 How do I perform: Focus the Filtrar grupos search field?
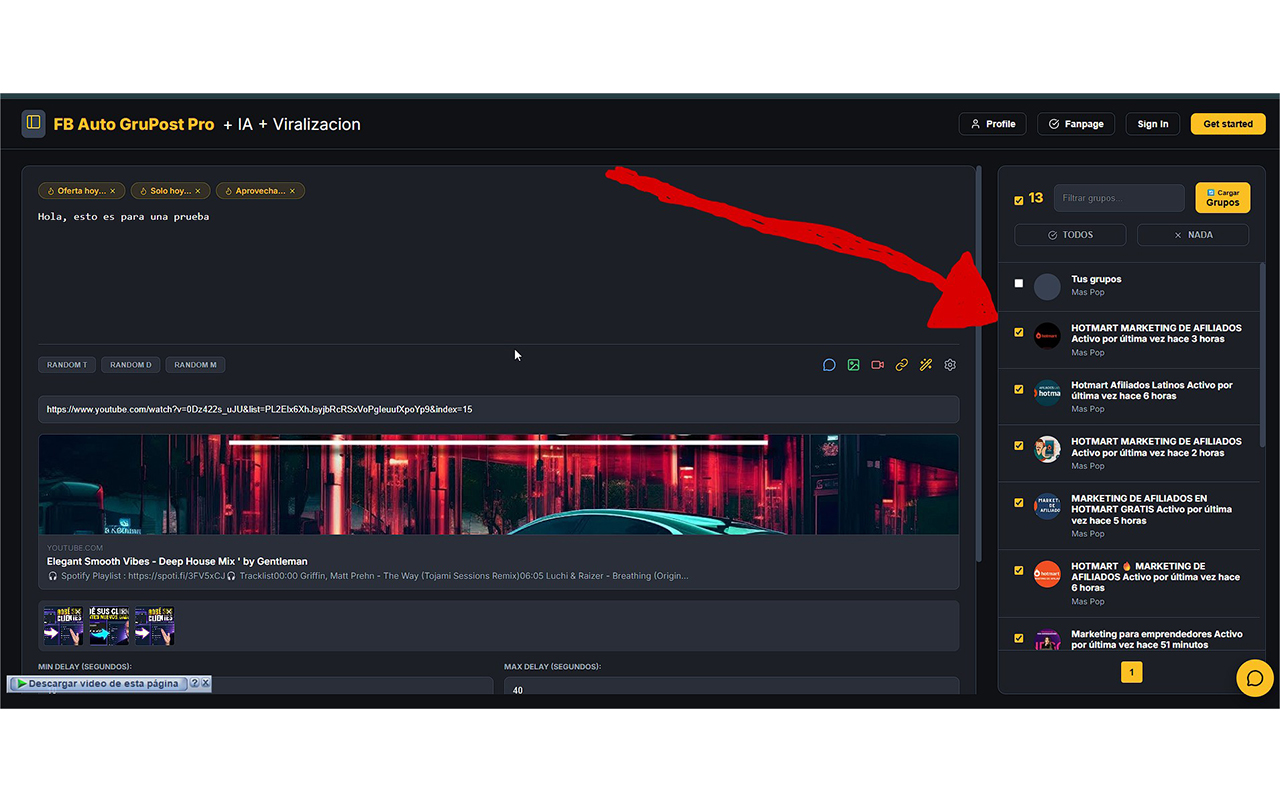point(1119,198)
